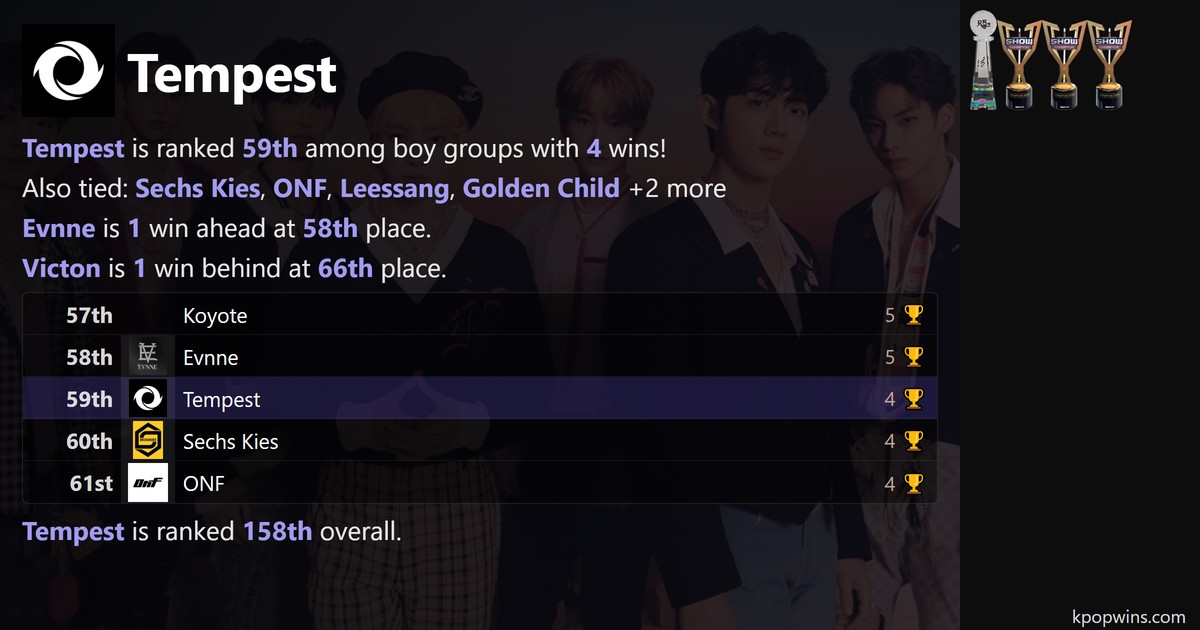Click the trophy icon in ONF's row
Viewport: 1200px width, 630px height.
[913, 484]
